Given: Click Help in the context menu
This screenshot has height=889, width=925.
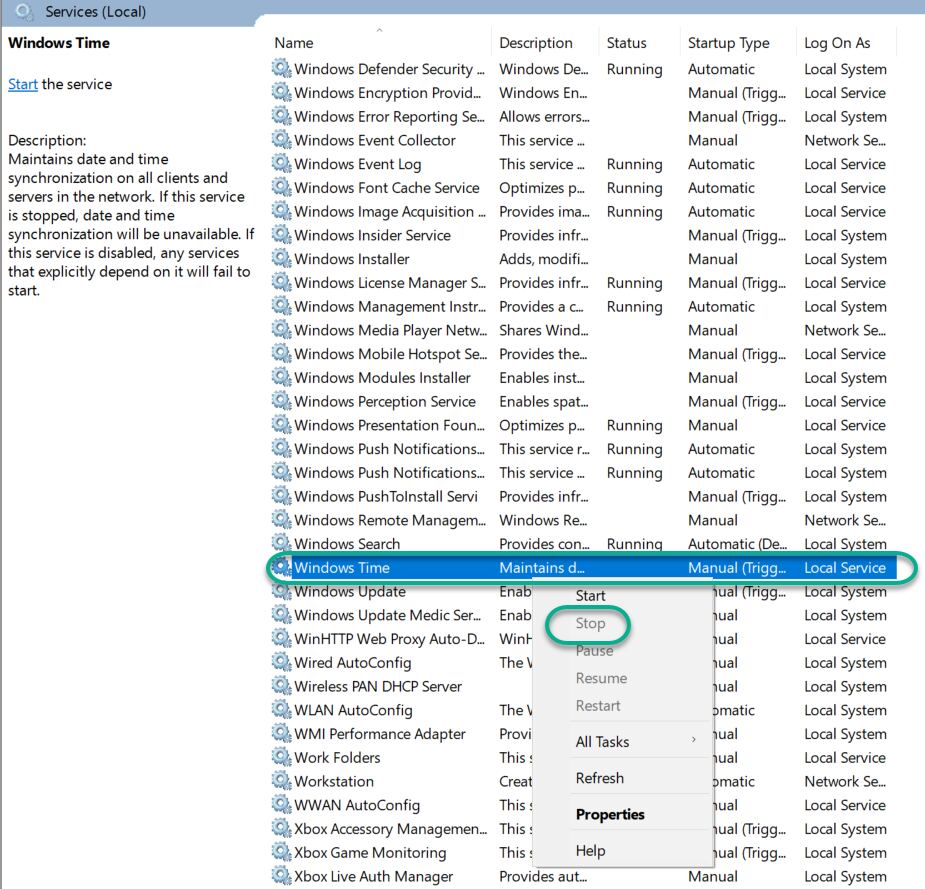Looking at the screenshot, I should pos(591,850).
